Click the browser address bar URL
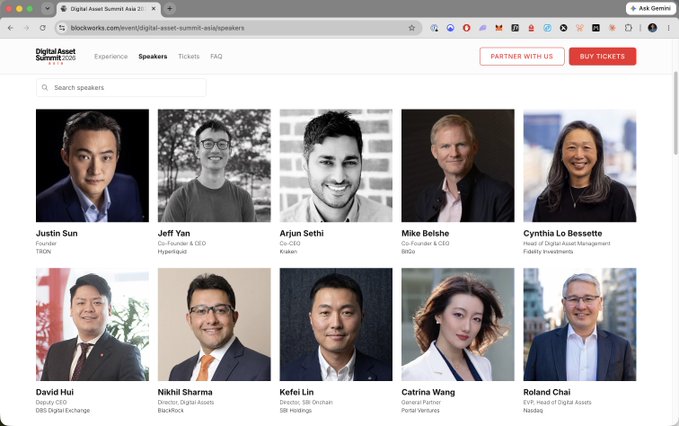Screen dimensions: 679x426 (158, 28)
